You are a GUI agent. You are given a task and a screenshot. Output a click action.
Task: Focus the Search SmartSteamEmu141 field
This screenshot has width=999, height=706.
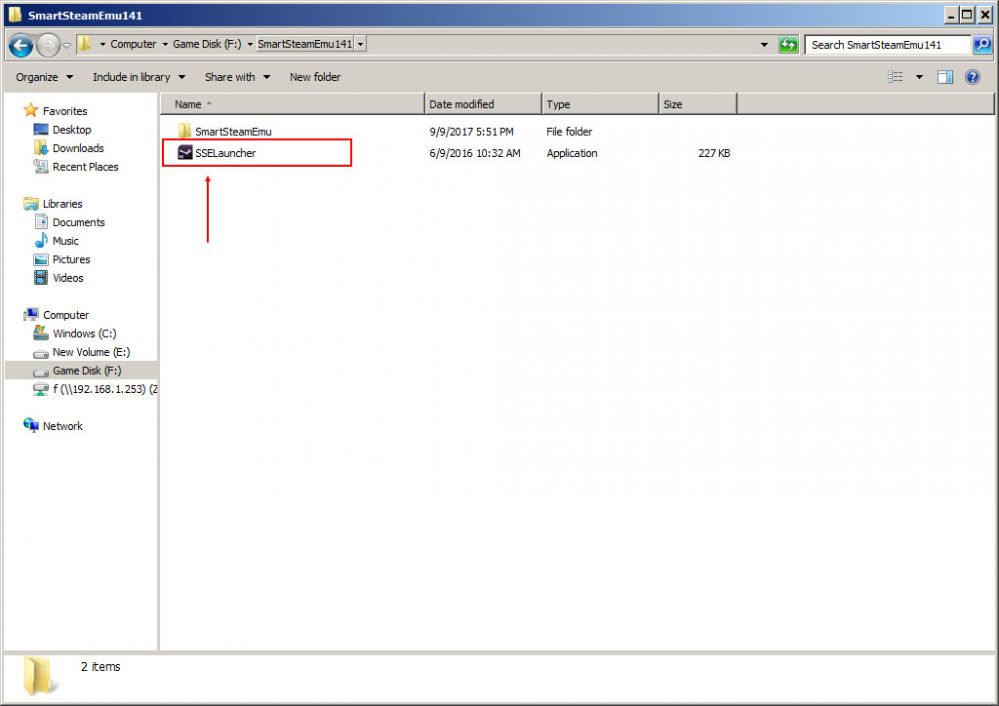(888, 45)
